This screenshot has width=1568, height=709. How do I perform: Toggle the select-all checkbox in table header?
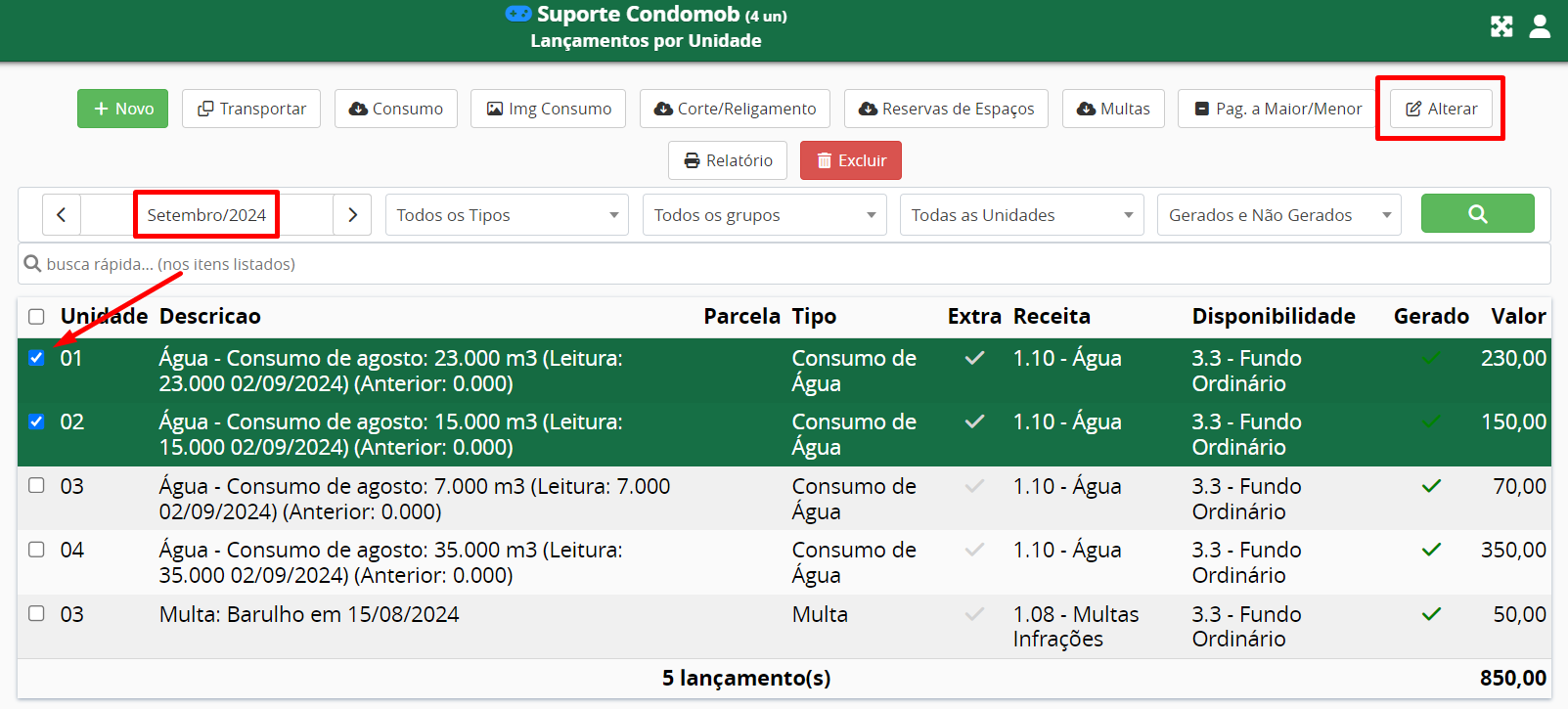(x=36, y=317)
